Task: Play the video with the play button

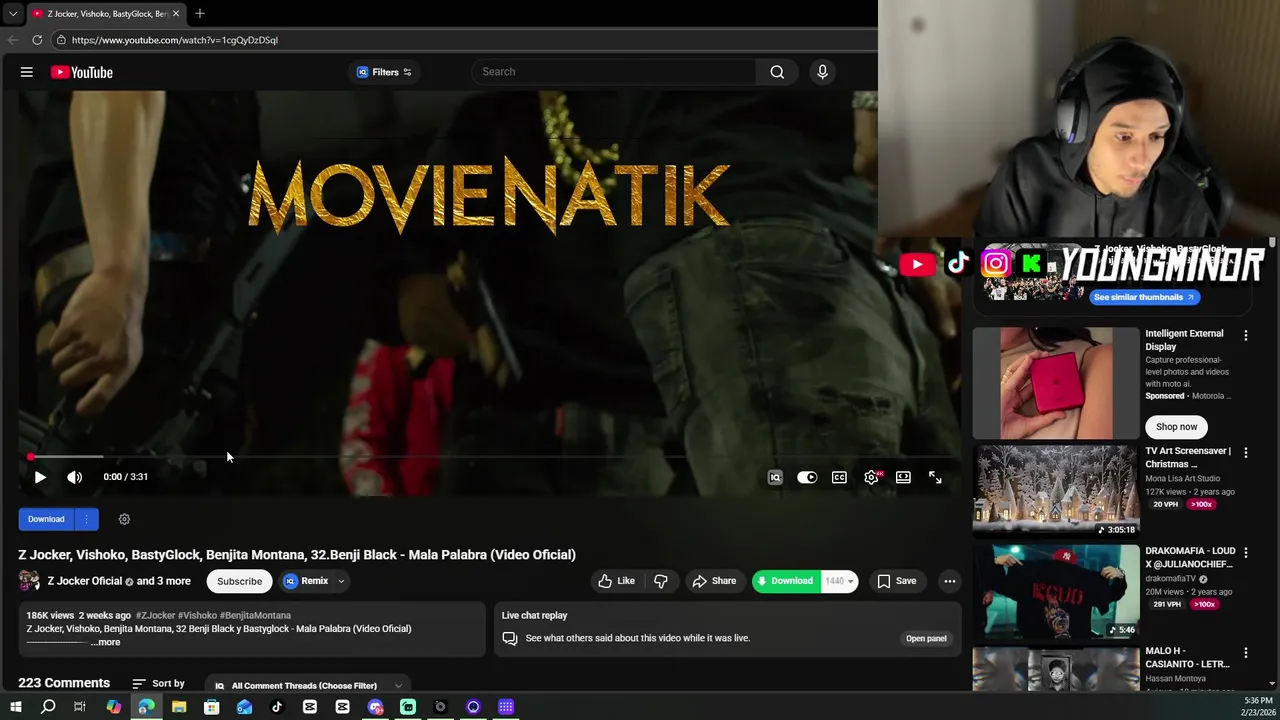Action: pos(40,477)
